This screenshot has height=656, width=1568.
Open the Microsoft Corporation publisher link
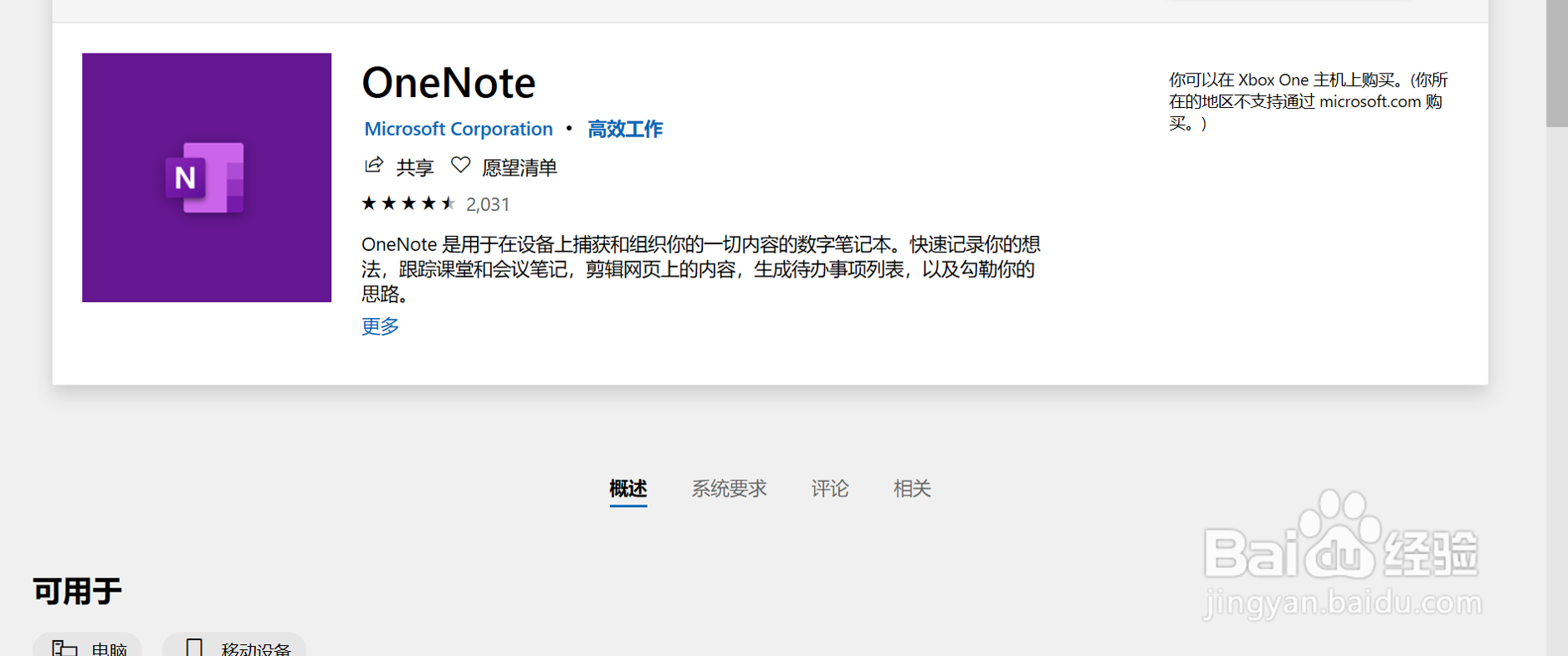point(459,129)
